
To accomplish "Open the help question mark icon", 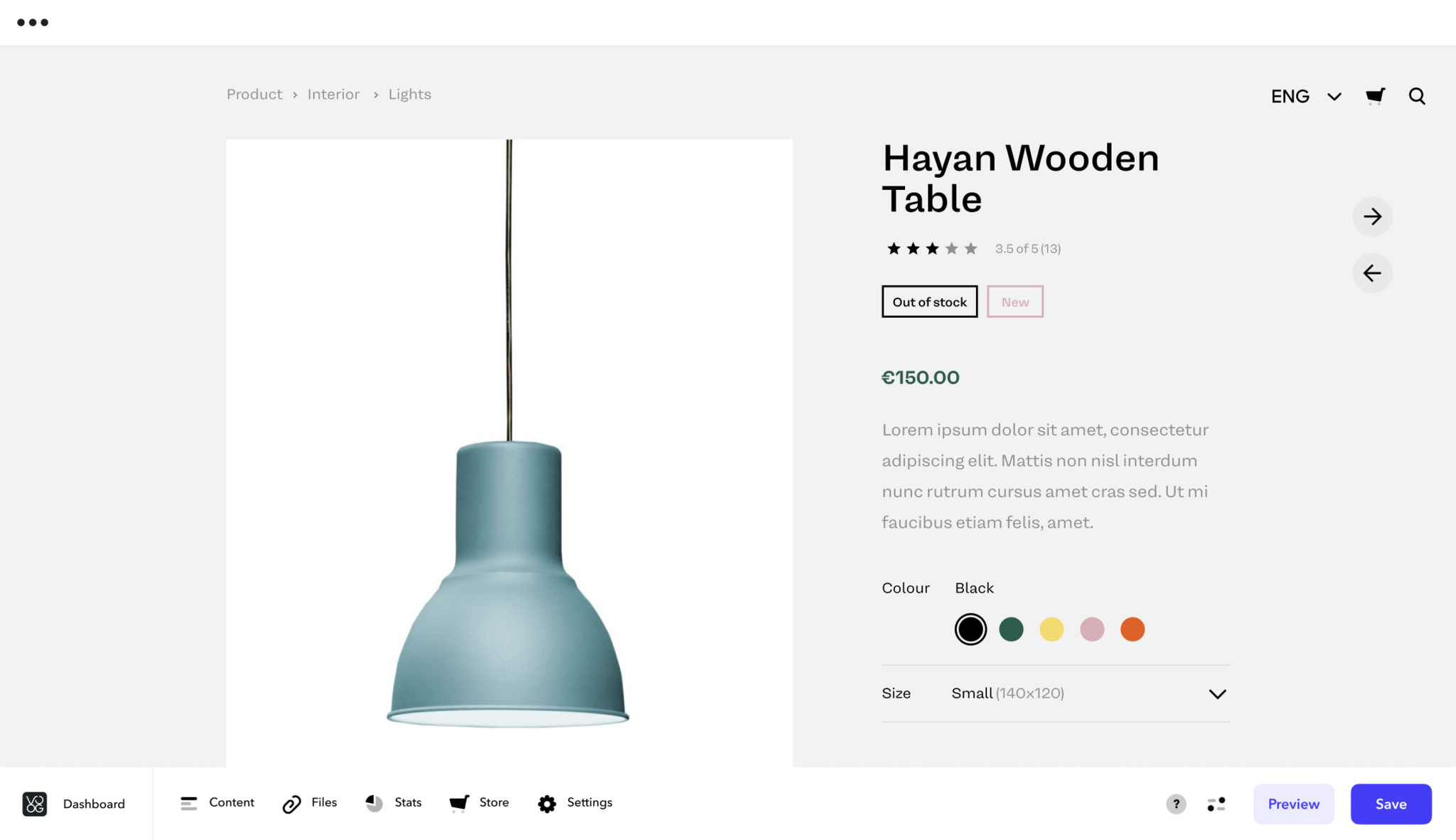I will pyautogui.click(x=1176, y=804).
